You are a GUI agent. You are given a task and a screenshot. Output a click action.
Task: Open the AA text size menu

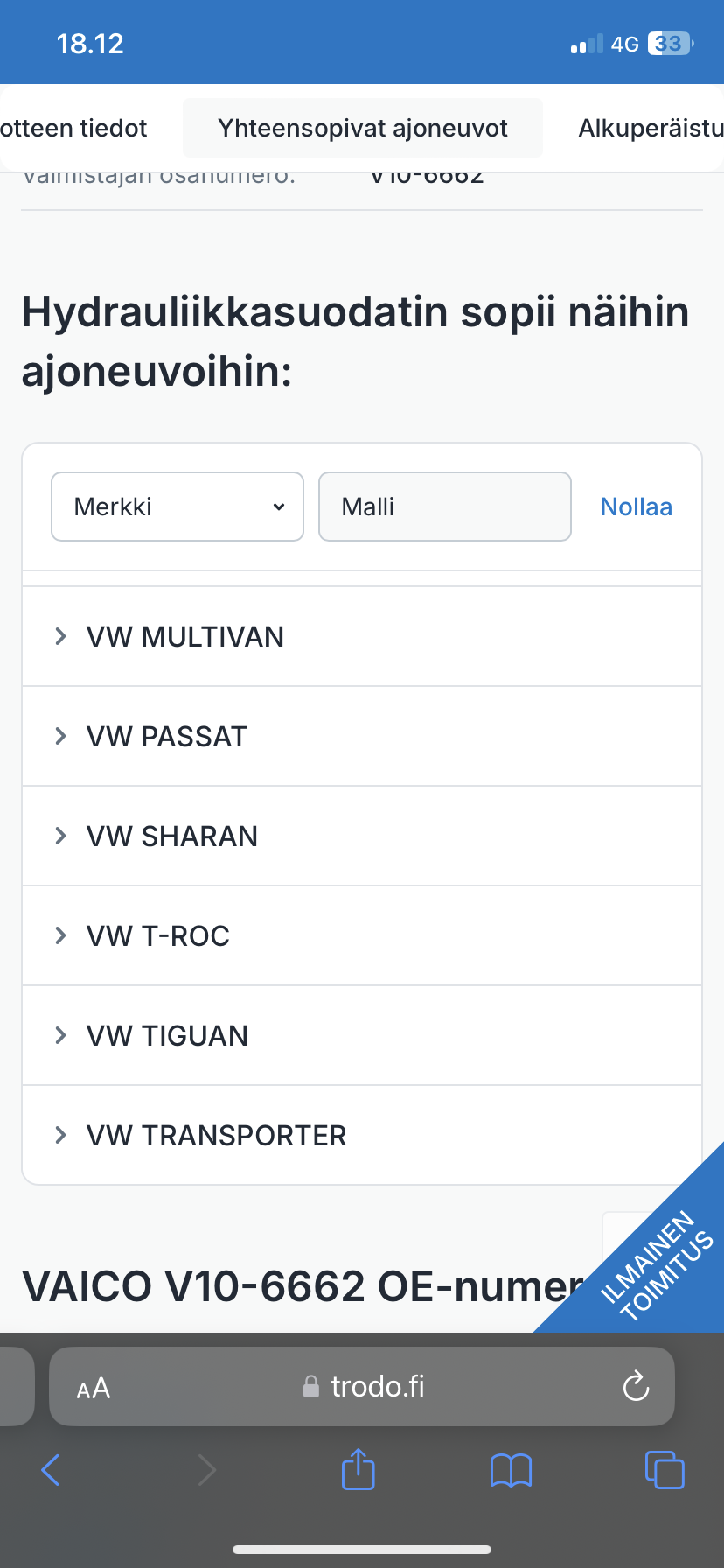click(94, 1388)
